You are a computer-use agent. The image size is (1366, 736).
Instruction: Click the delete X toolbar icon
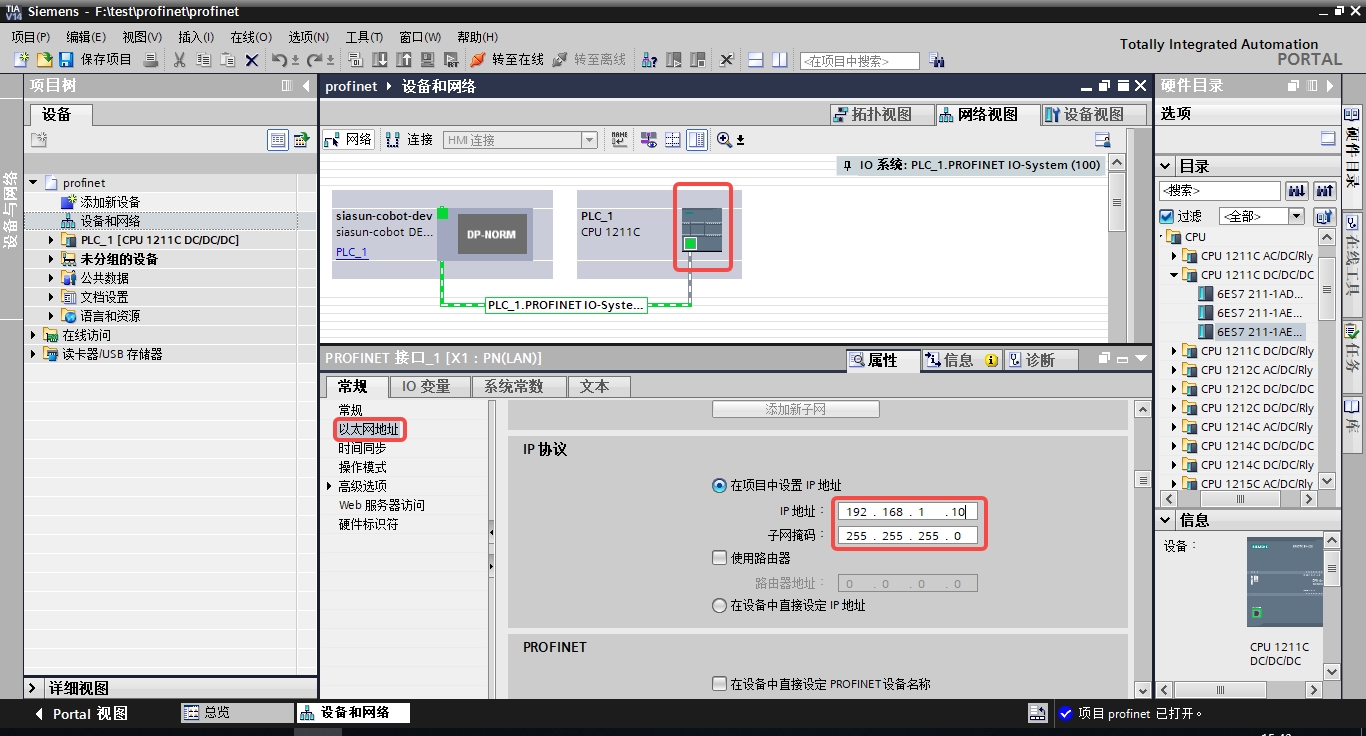(252, 60)
